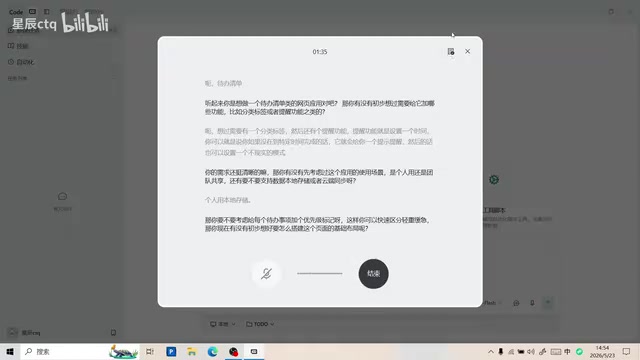
Task: Click the chat bubble icon in background
Action: [x=62, y=197]
